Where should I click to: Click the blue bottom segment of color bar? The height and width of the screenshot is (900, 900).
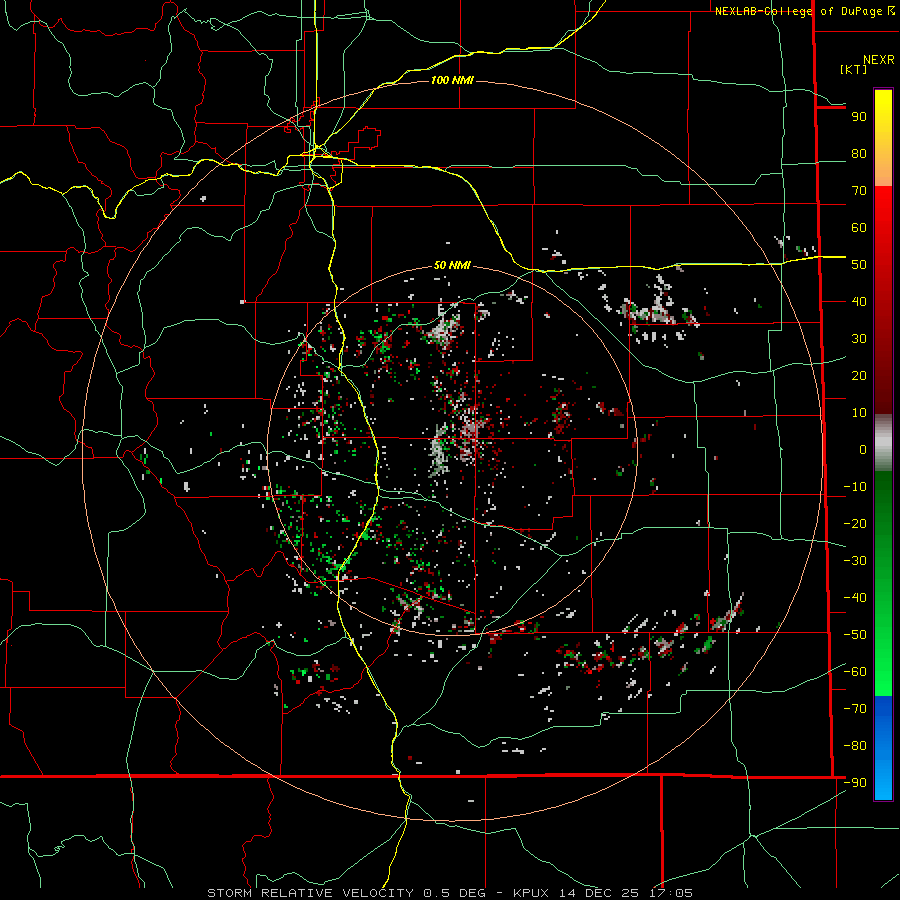pos(883,748)
